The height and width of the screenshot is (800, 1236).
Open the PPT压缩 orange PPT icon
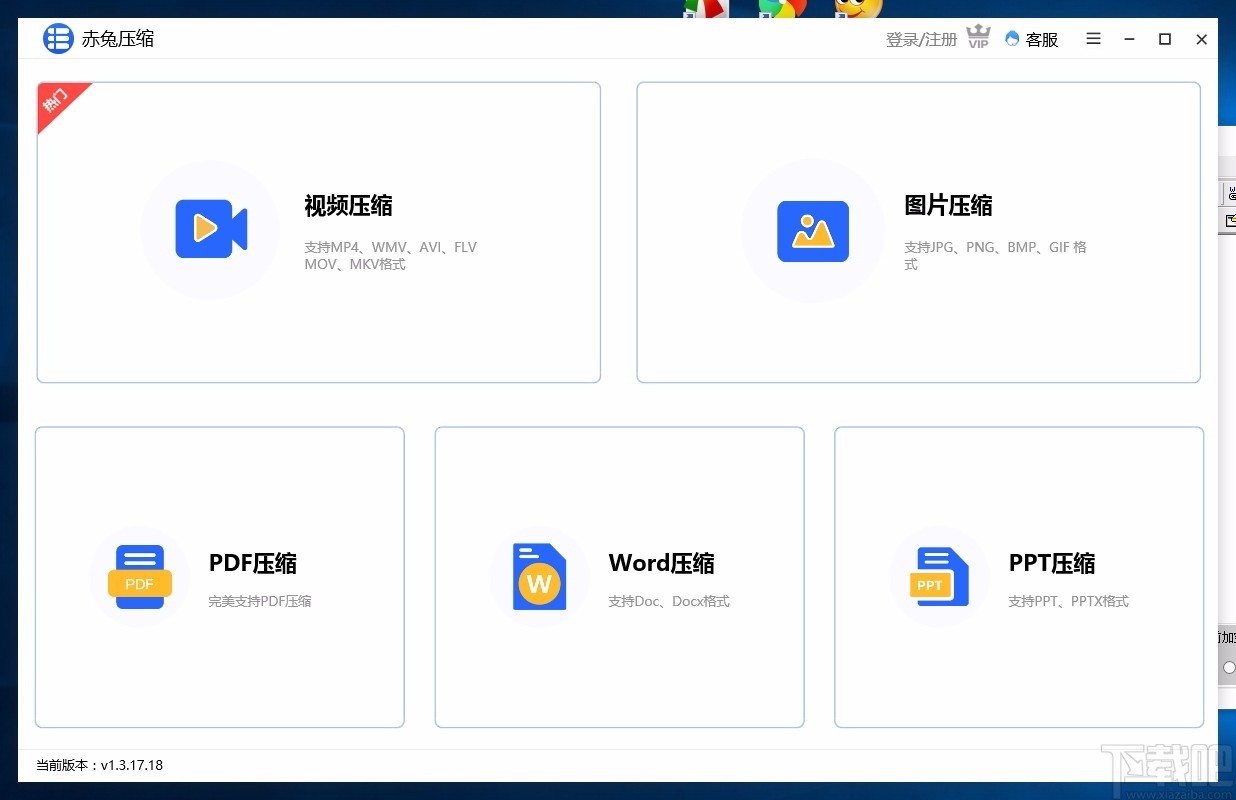pyautogui.click(x=939, y=576)
